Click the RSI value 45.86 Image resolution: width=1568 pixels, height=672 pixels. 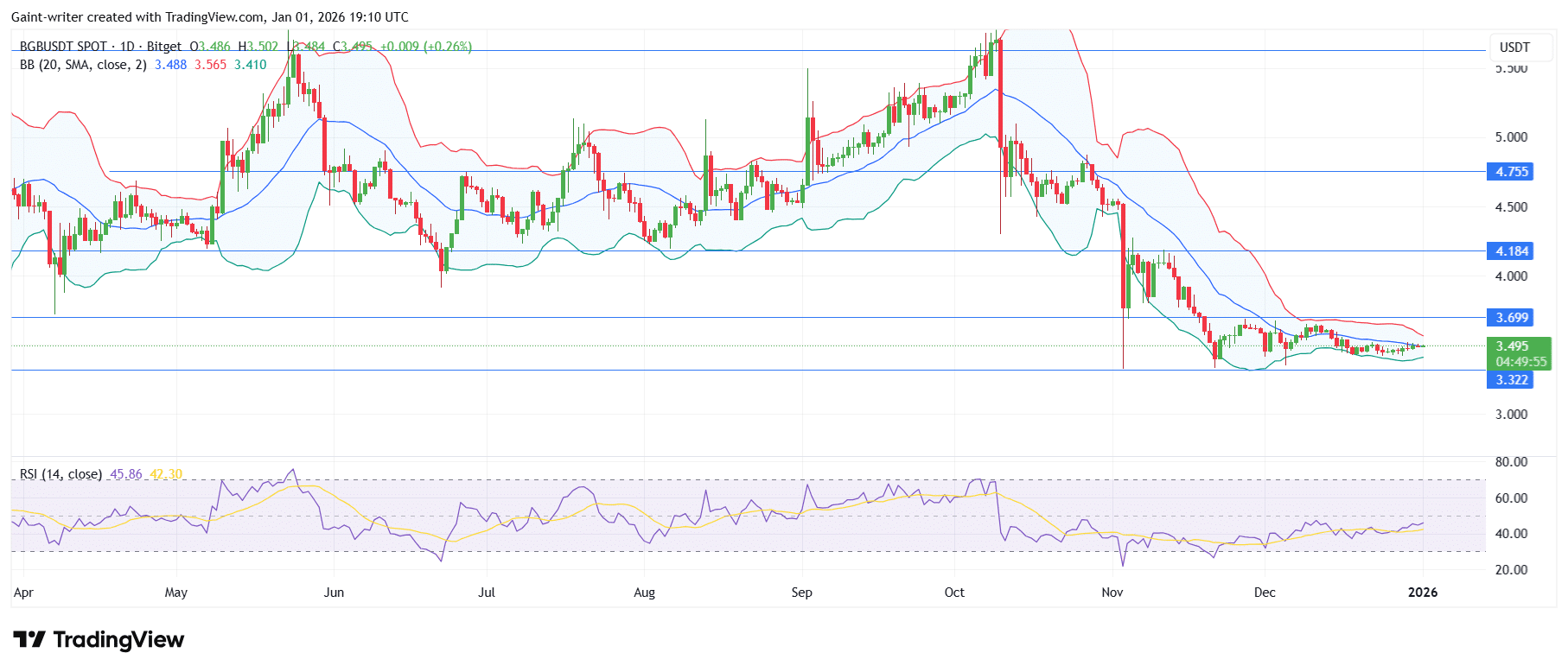point(125,474)
